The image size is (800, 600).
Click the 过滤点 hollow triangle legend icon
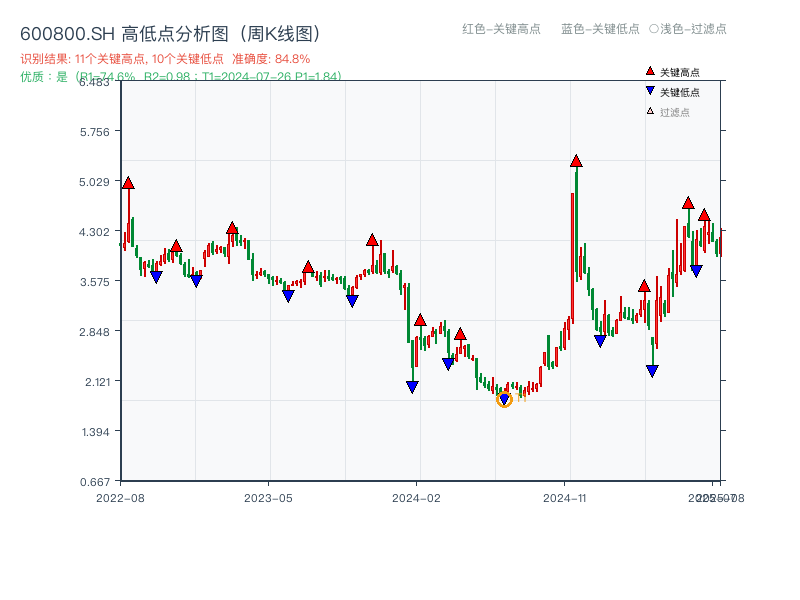[x=650, y=111]
